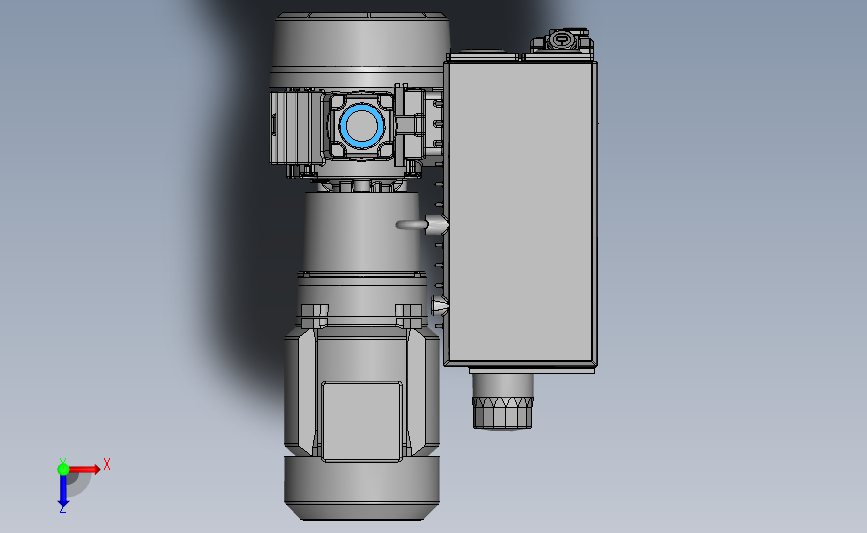Click the connector on top of box

click(x=562, y=41)
